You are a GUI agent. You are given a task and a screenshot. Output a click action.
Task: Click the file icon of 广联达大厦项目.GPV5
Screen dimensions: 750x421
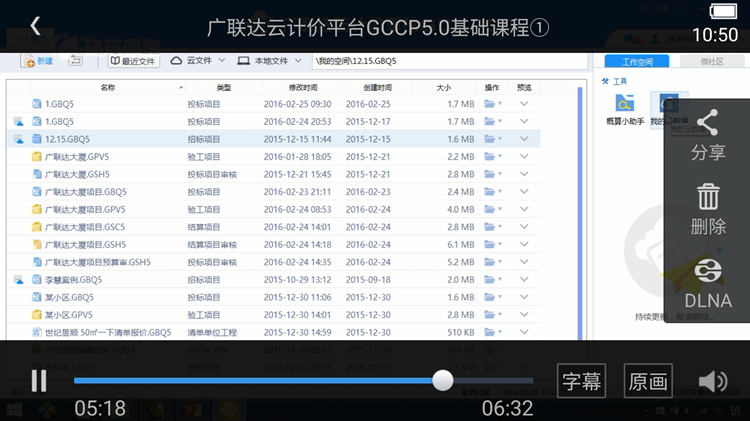coord(36,209)
